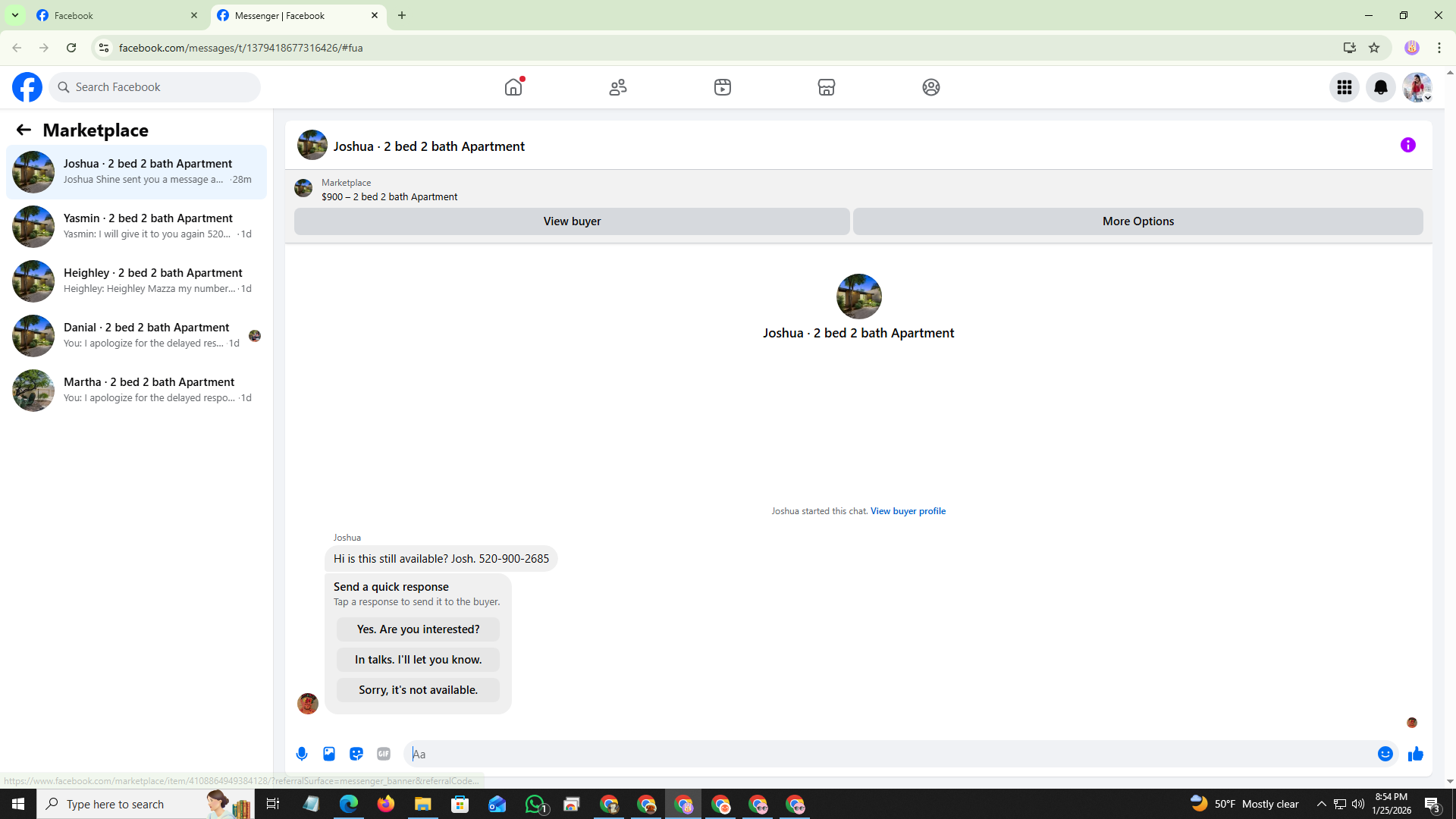Choose a sticker icon
The image size is (1456, 819).
[x=356, y=754]
